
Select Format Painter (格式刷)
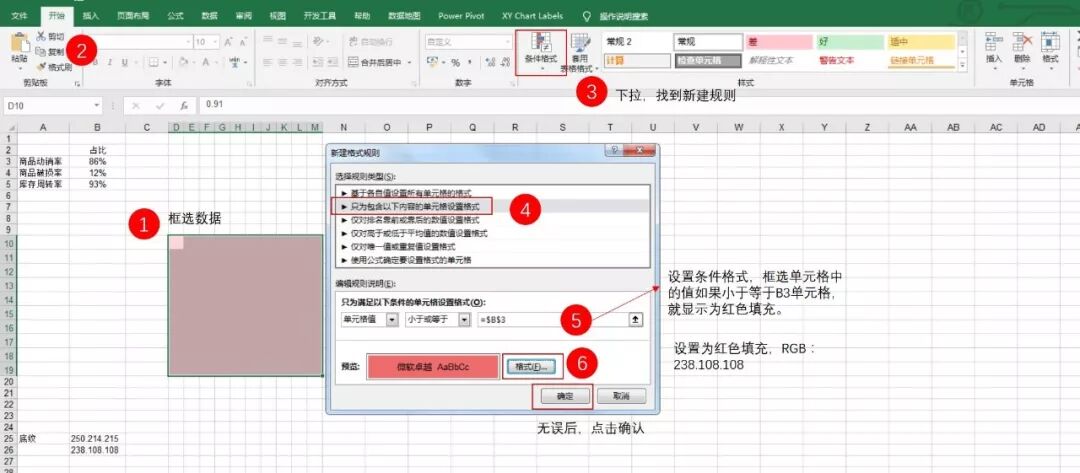(54, 67)
